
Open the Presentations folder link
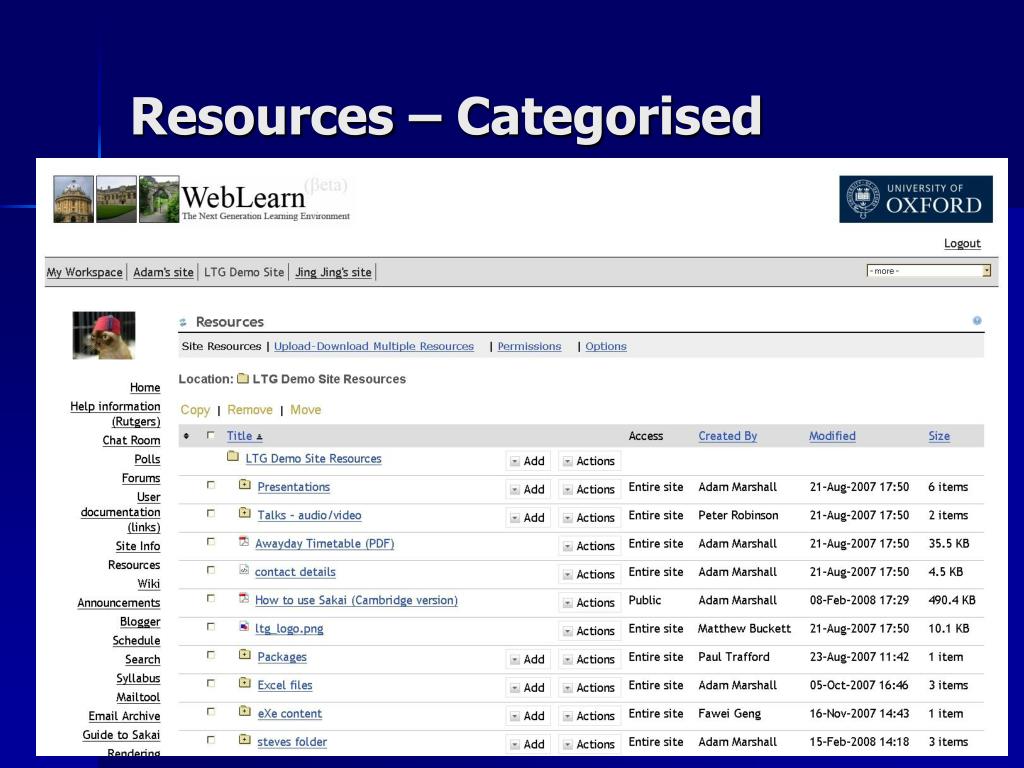(293, 487)
